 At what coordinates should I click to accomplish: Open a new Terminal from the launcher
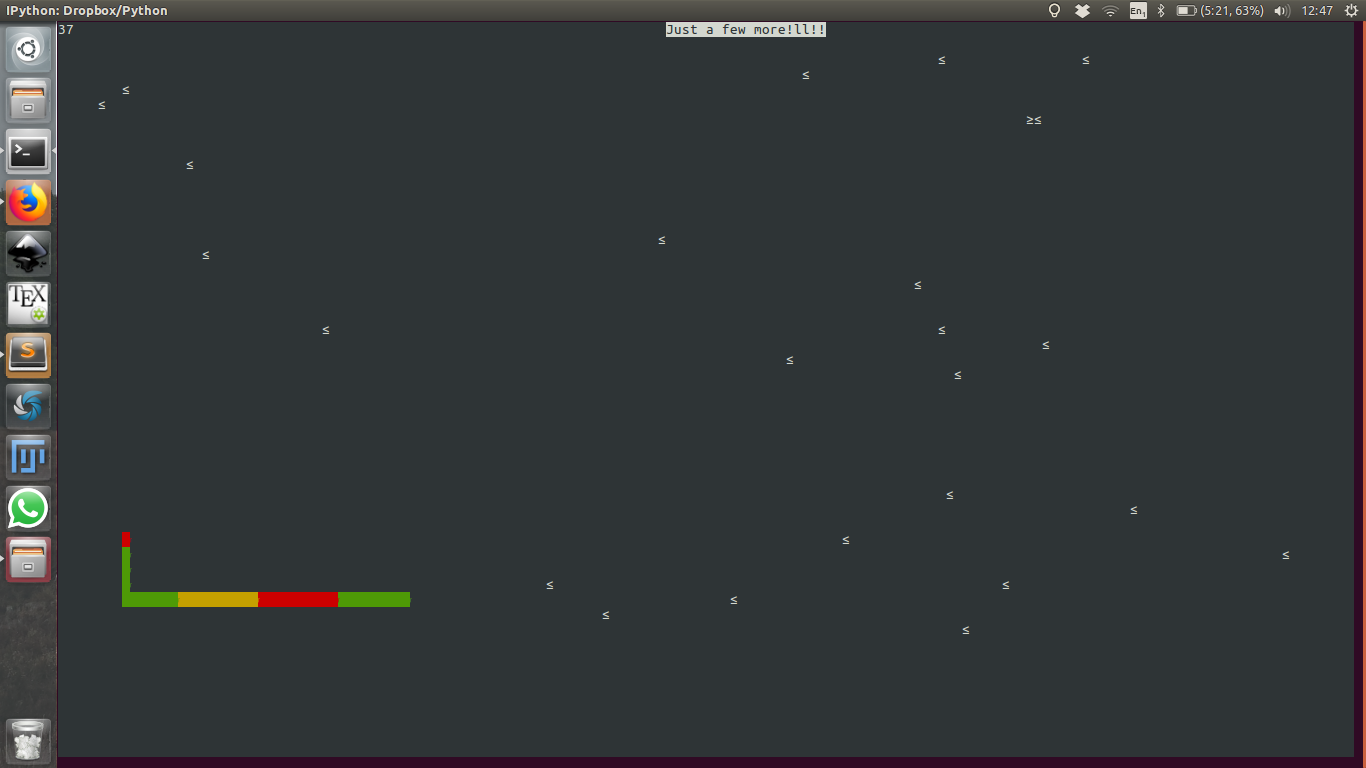[28, 151]
